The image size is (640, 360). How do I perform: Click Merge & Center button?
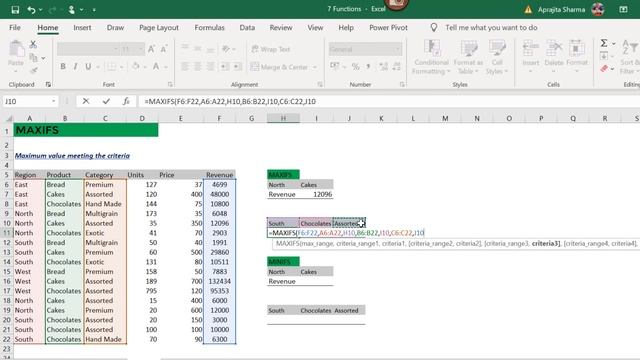(x=280, y=67)
